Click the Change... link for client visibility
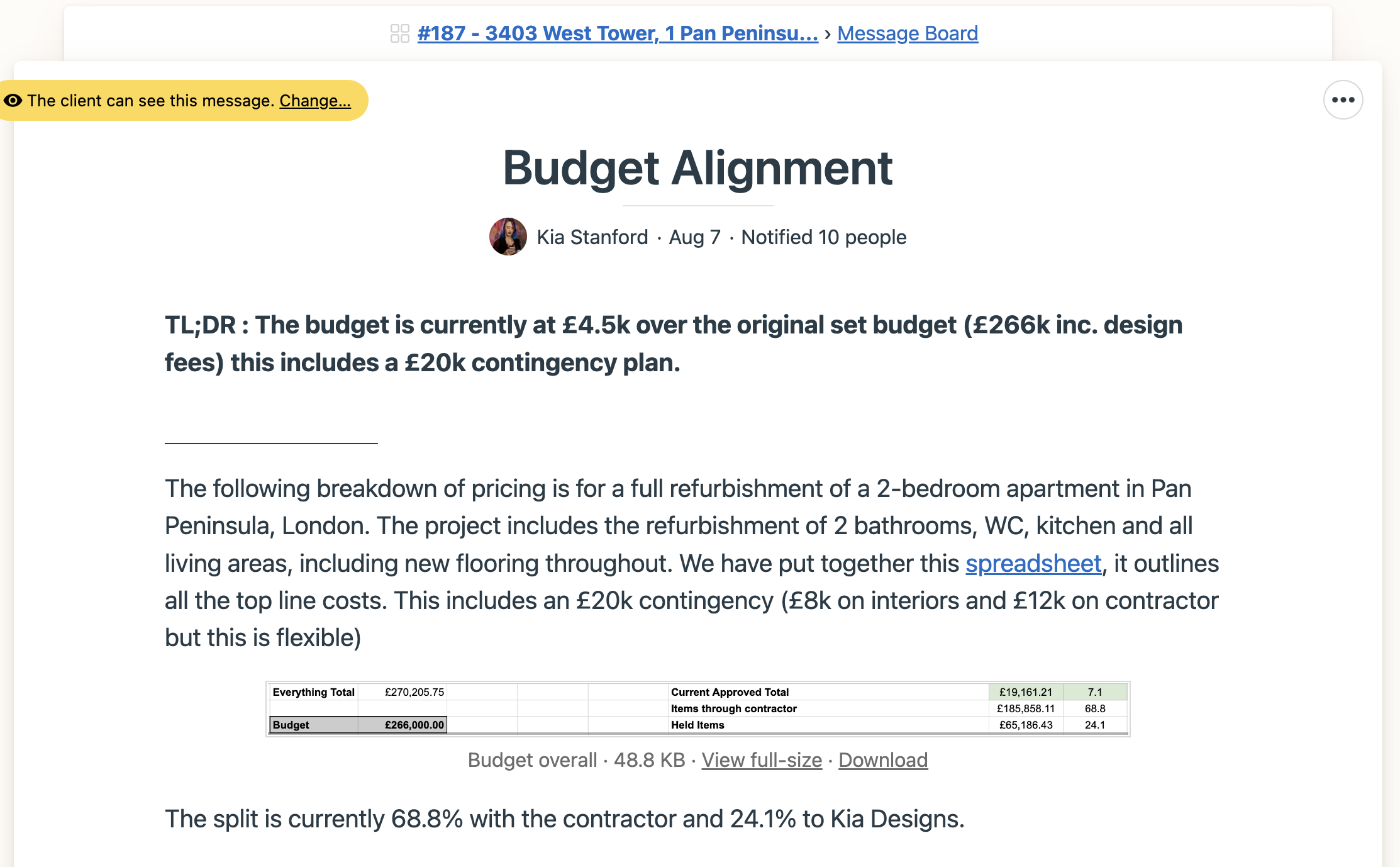The width and height of the screenshot is (1400, 867). [315, 101]
